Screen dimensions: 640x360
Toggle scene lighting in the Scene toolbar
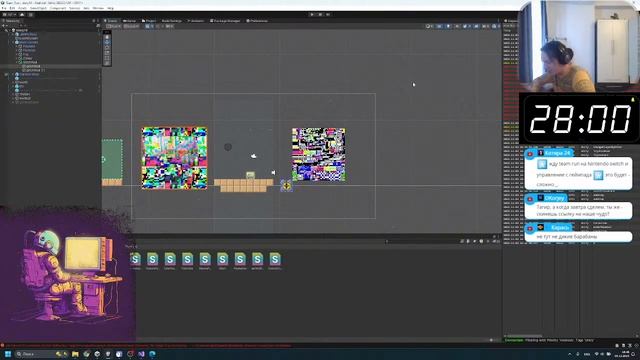click(x=448, y=26)
